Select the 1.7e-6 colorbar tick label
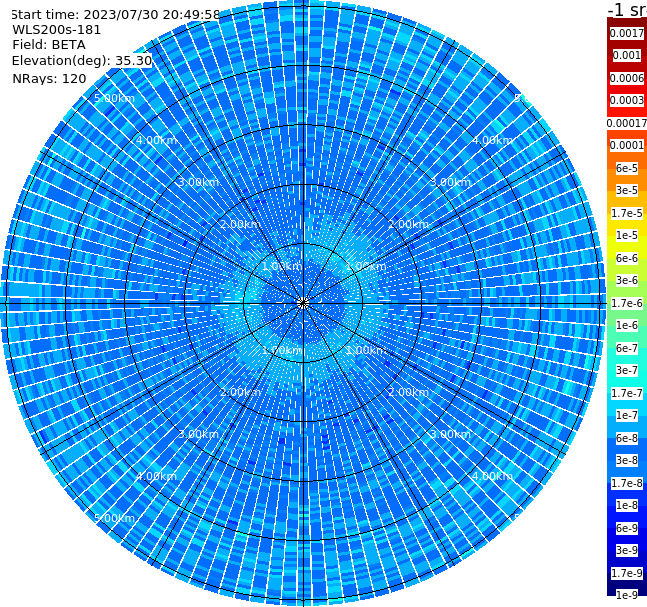 627,303
